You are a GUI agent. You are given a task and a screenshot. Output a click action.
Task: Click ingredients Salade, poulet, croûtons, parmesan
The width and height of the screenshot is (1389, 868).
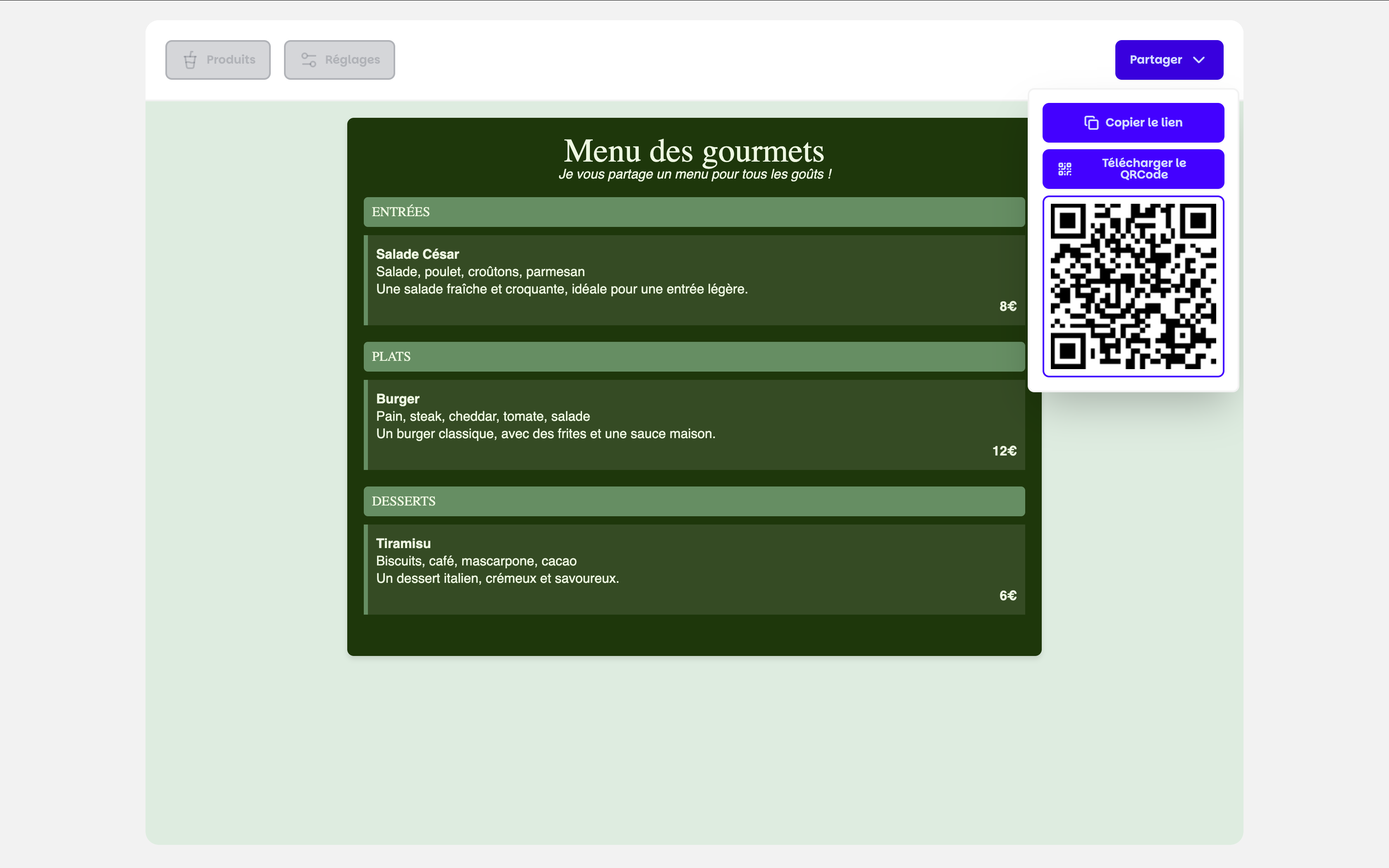[480, 272]
